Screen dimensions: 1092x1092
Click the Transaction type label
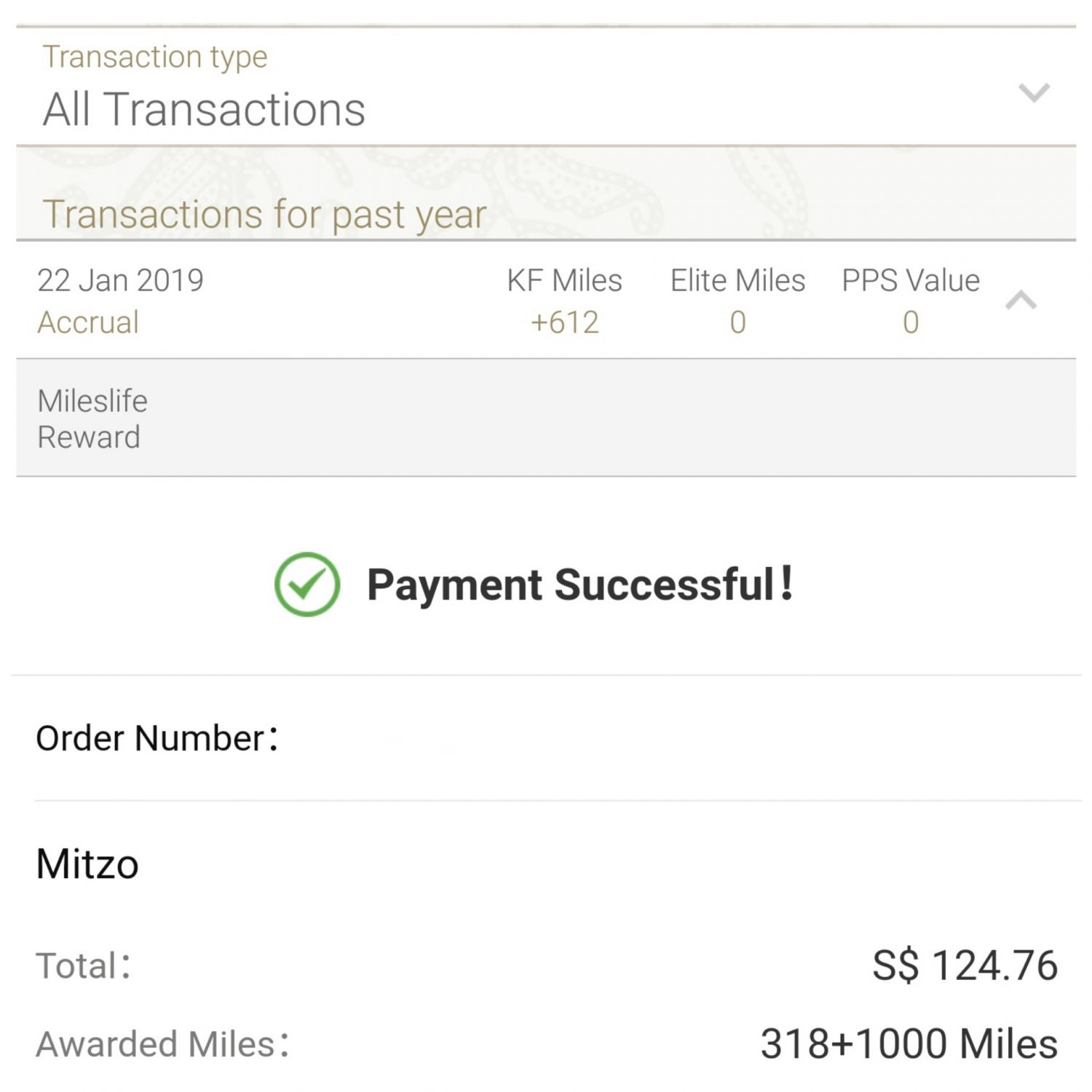tap(155, 57)
